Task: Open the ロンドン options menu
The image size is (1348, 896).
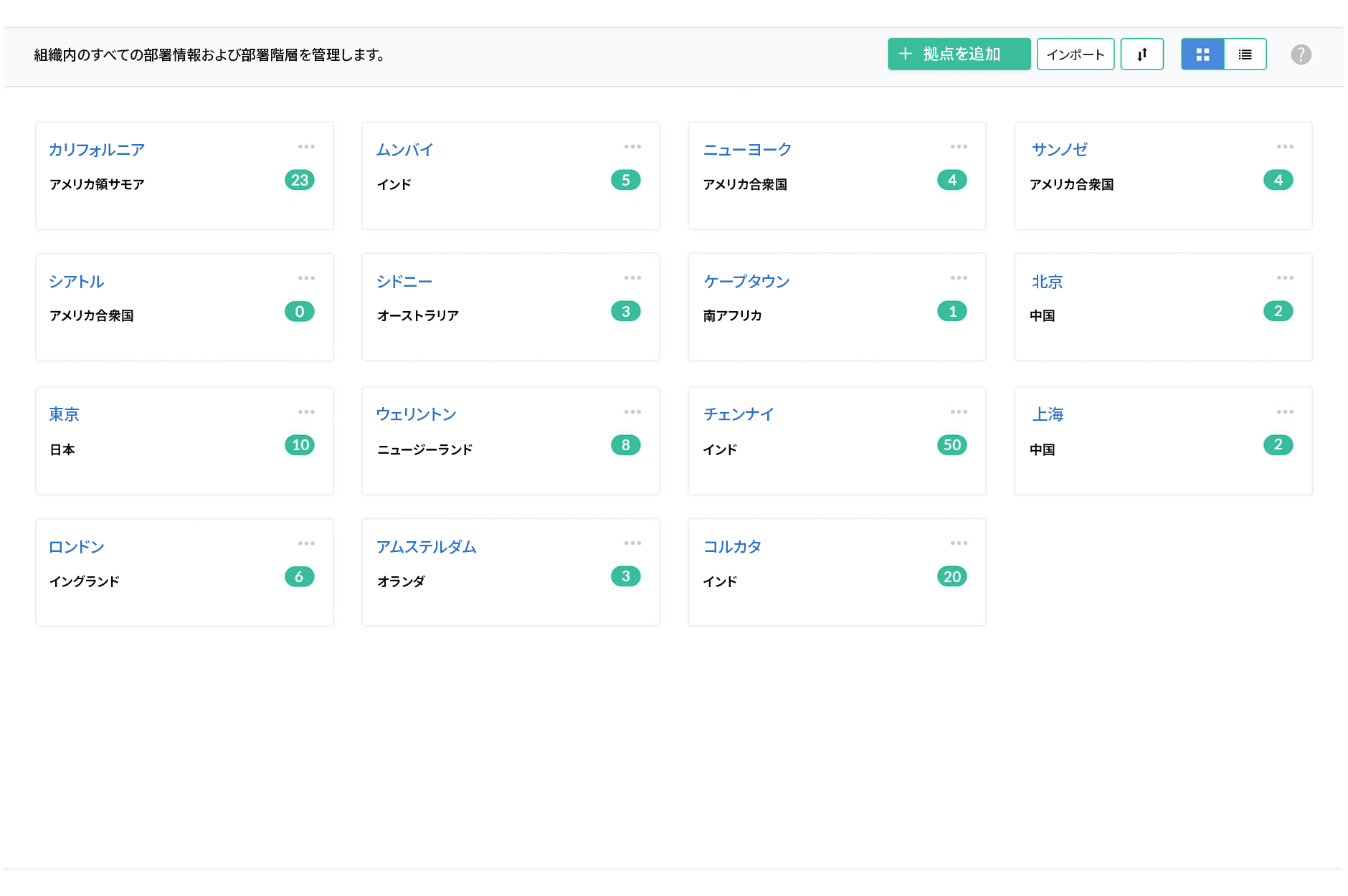Action: (307, 543)
